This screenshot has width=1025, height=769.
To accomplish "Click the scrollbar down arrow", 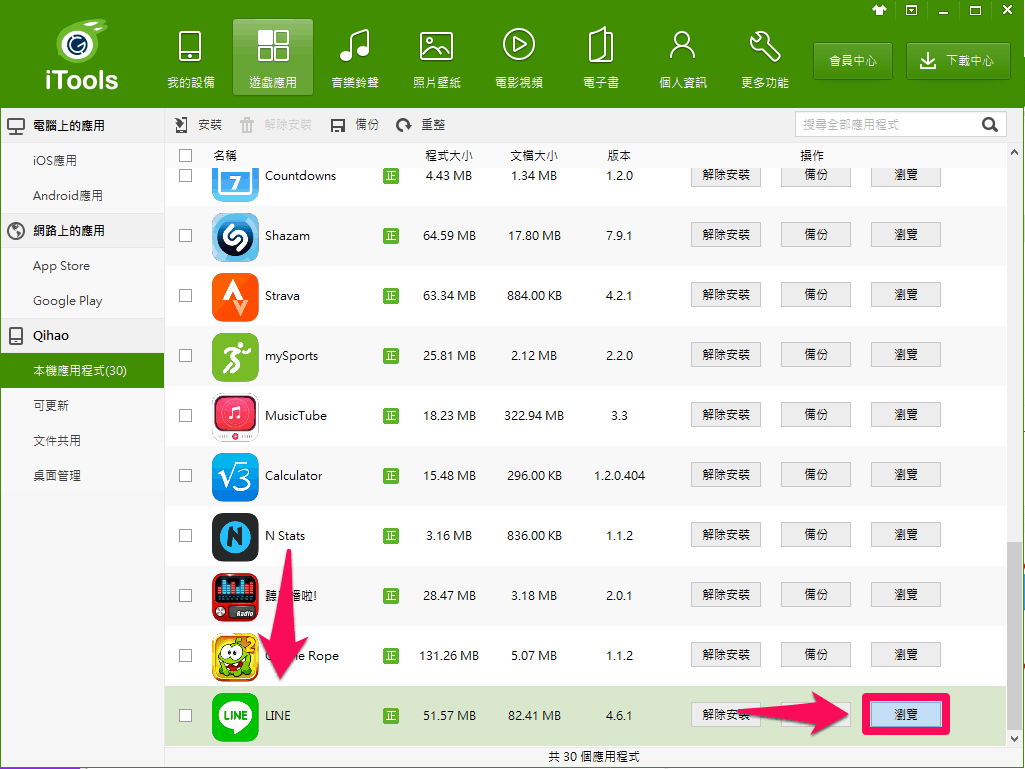I will pyautogui.click(x=1015, y=739).
